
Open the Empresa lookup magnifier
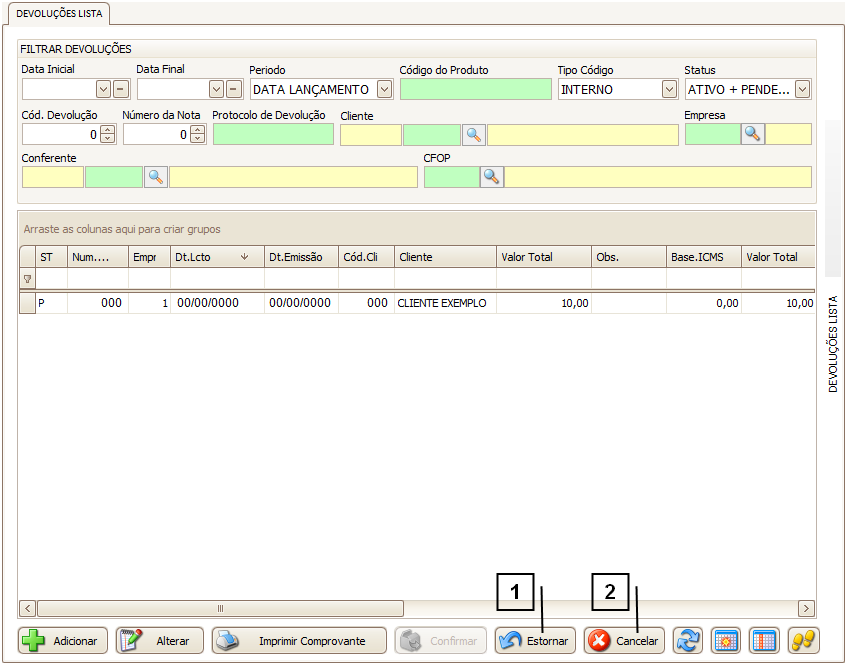click(753, 135)
